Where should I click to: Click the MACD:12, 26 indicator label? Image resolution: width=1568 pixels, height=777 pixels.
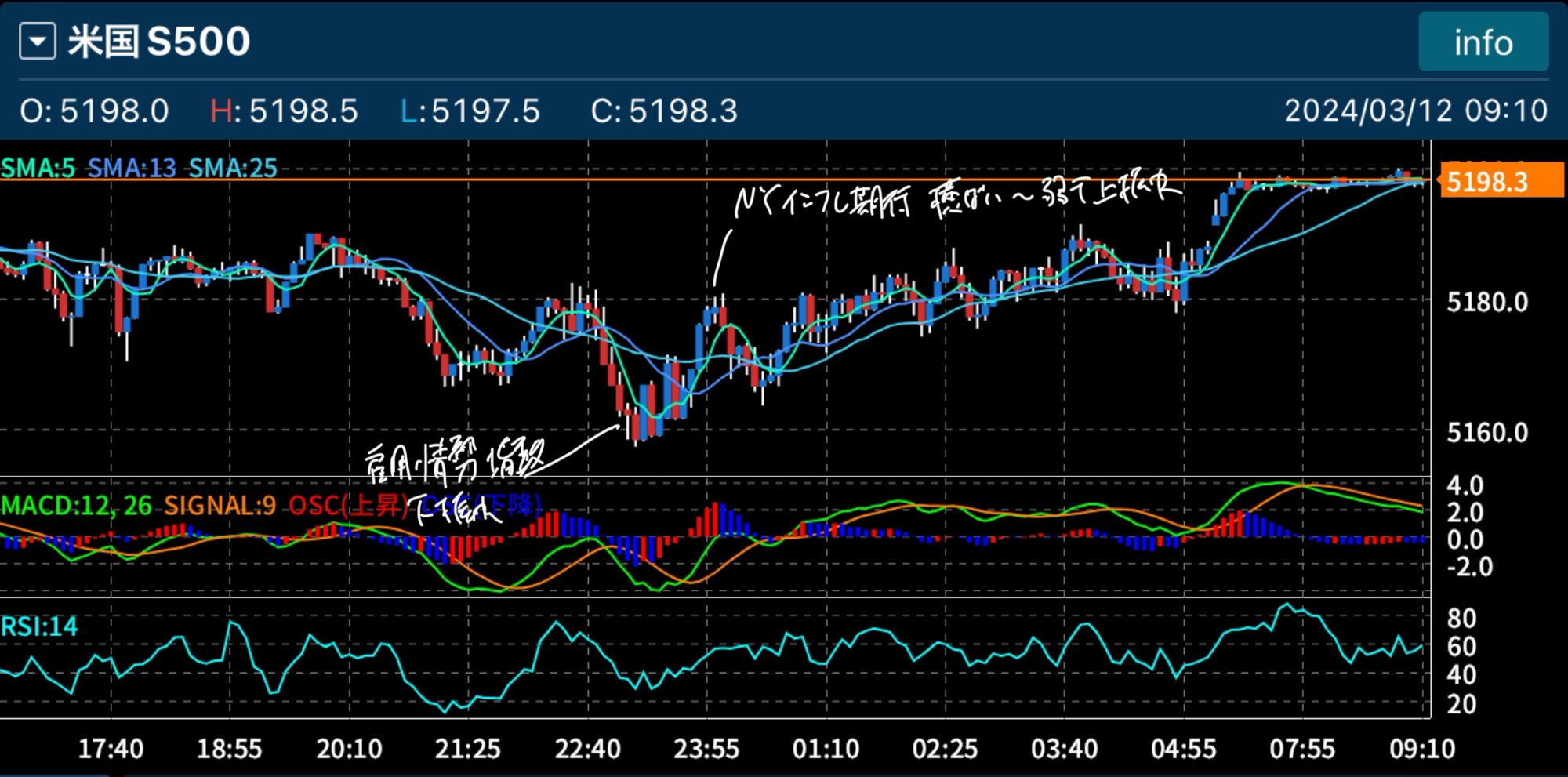76,506
